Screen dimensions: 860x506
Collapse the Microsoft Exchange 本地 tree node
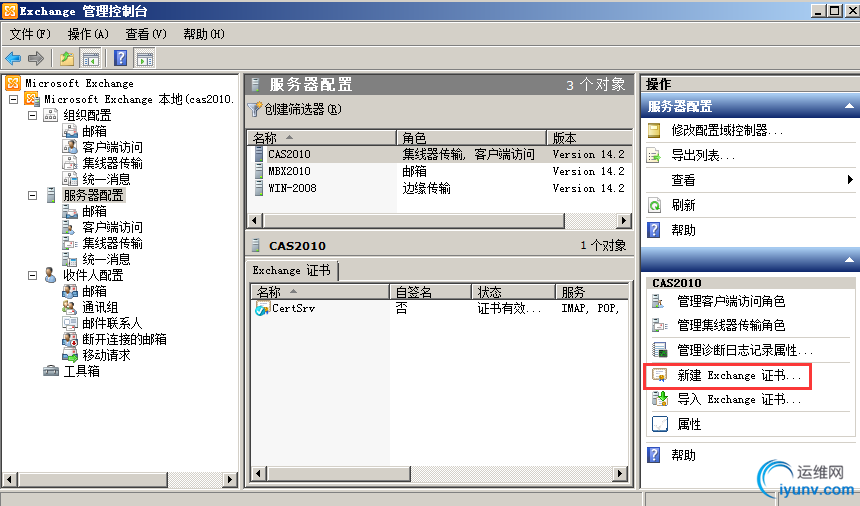14,100
